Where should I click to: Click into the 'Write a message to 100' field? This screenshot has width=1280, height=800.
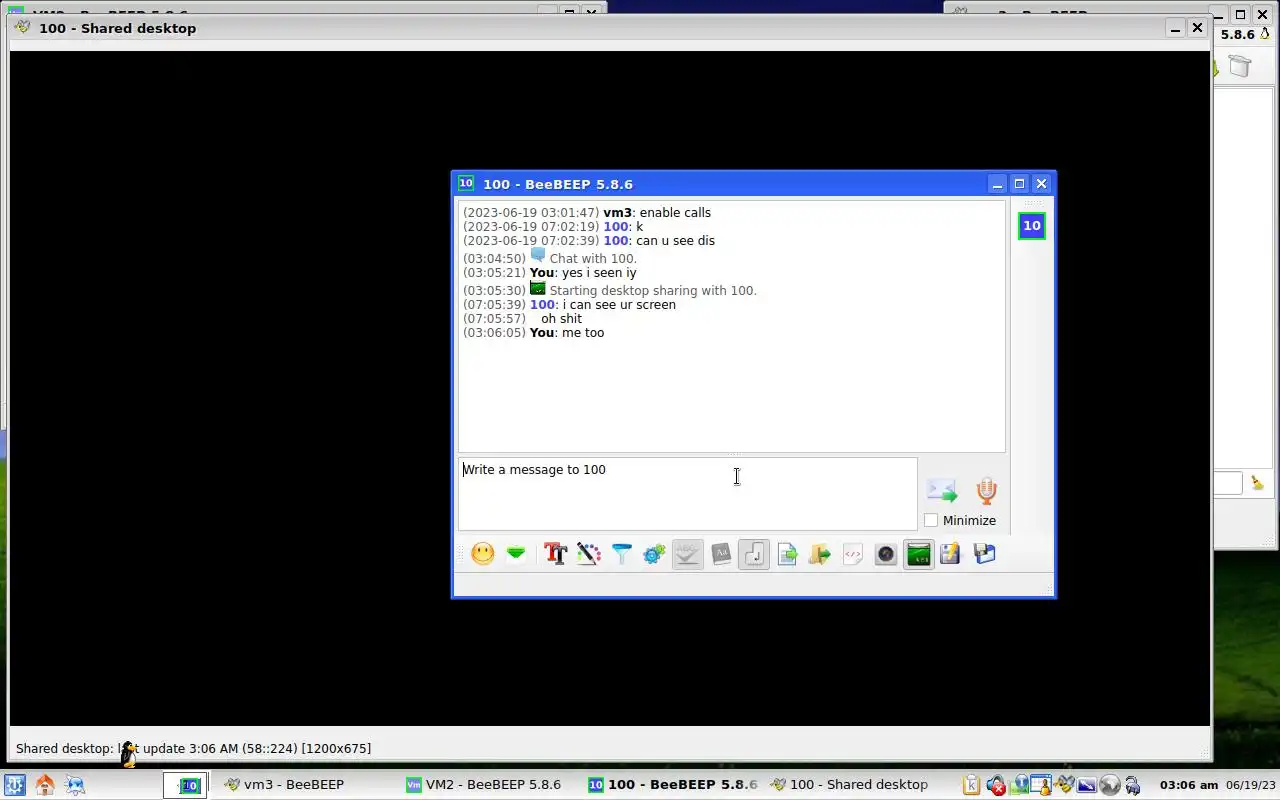(688, 494)
